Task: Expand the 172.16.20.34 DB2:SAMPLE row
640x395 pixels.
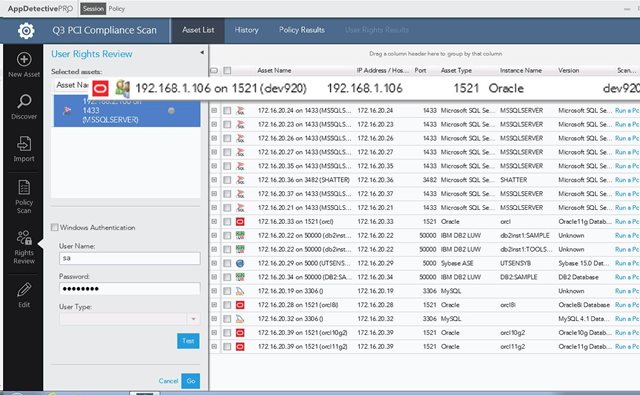Action: click(x=214, y=277)
